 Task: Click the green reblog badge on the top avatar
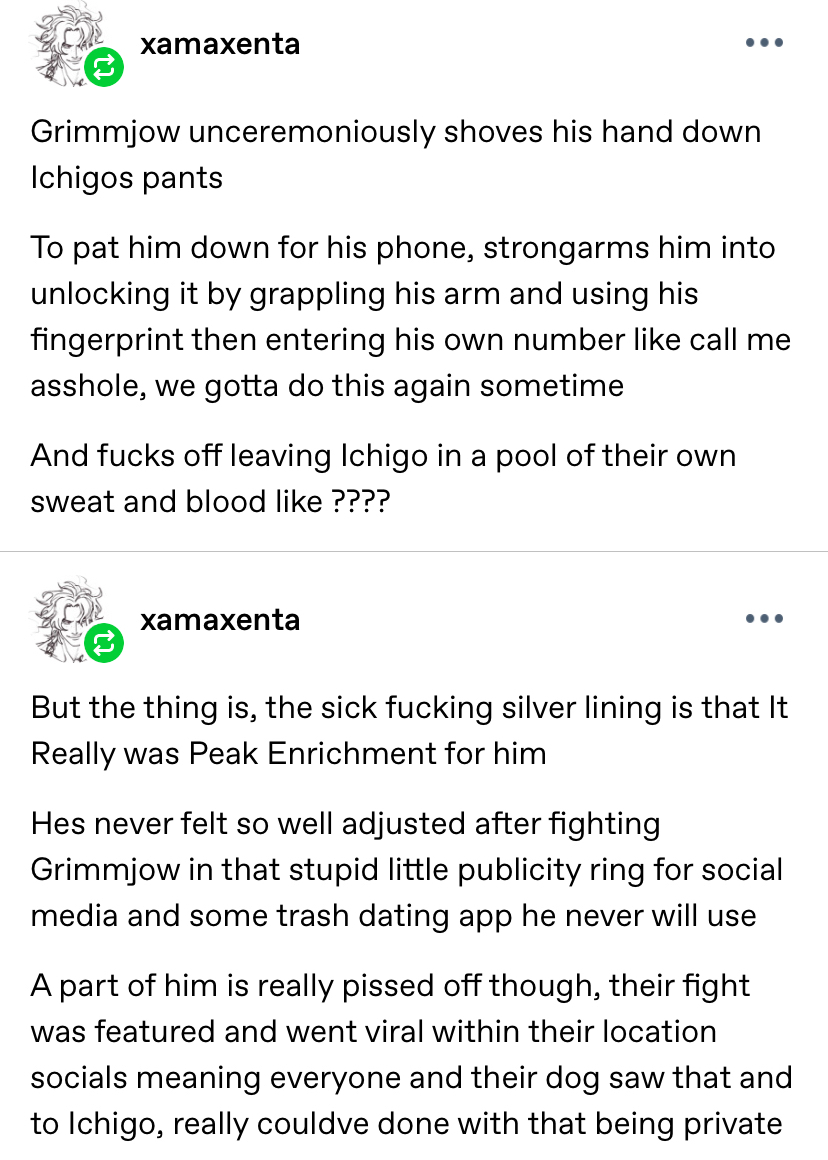click(x=104, y=68)
